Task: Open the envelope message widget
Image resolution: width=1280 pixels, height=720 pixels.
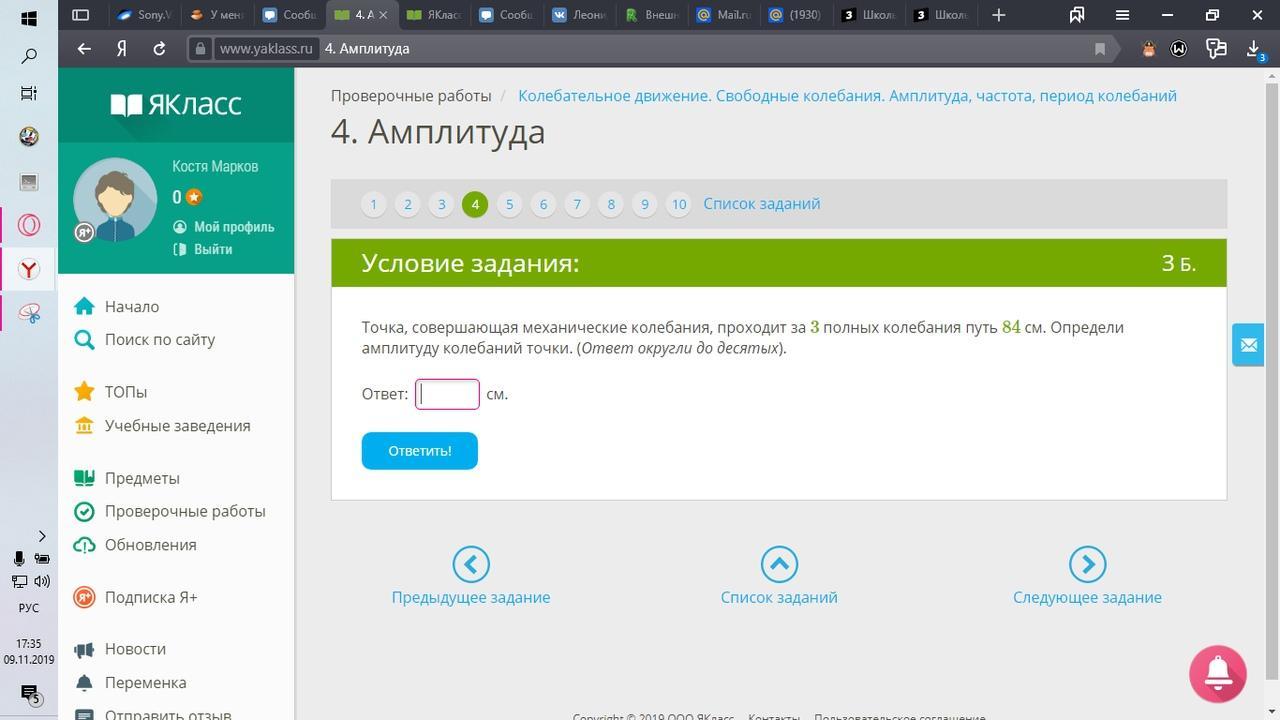Action: pyautogui.click(x=1248, y=345)
